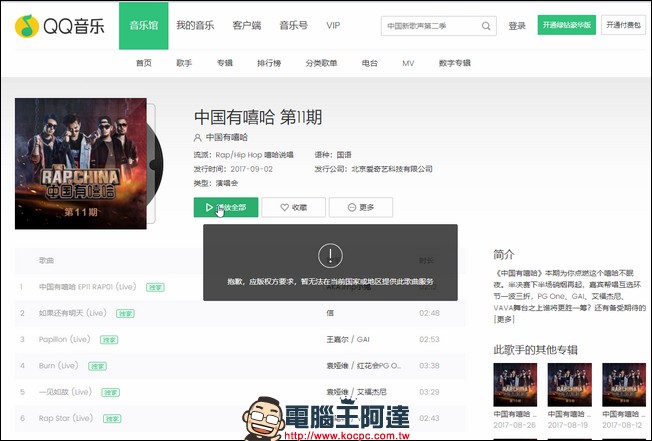Click the 收藏 heart button

point(293,207)
